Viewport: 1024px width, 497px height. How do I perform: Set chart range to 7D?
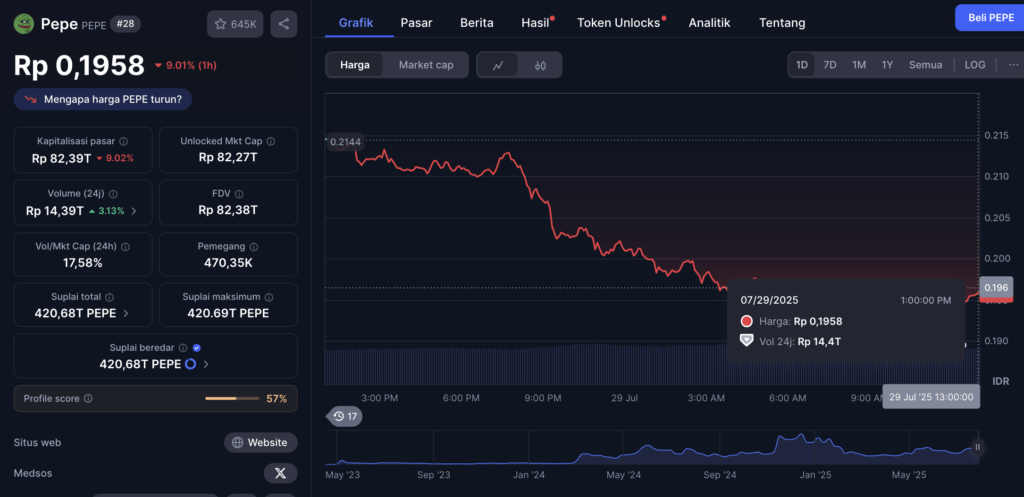[829, 65]
